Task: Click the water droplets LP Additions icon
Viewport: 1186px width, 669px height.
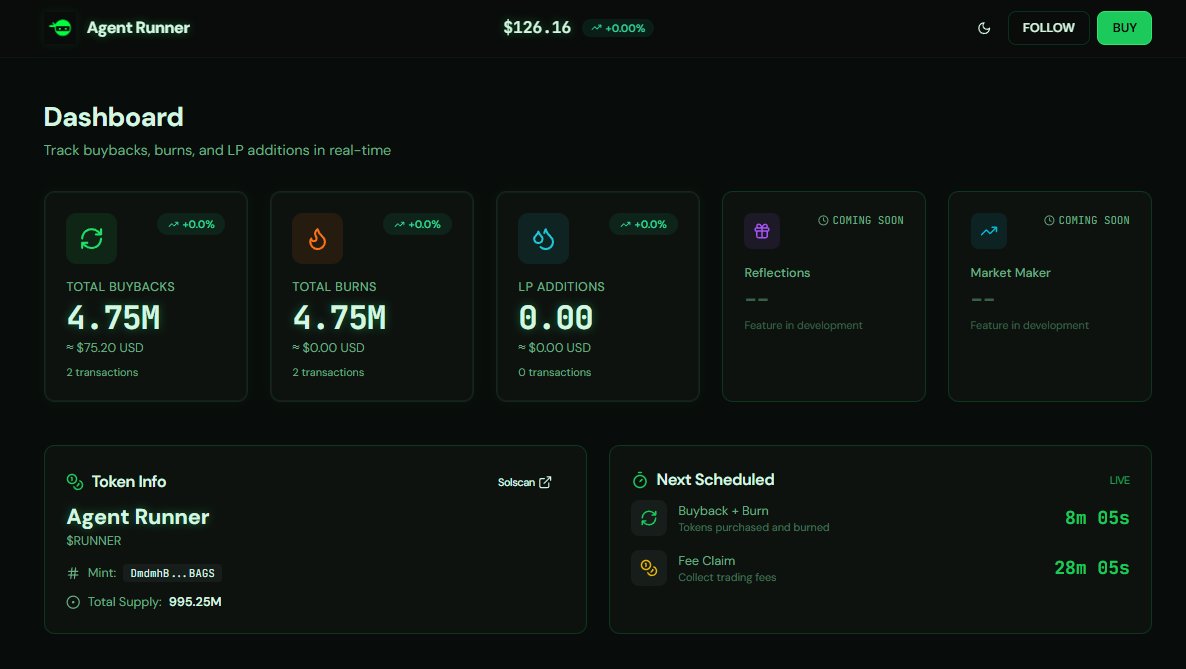Action: tap(543, 238)
